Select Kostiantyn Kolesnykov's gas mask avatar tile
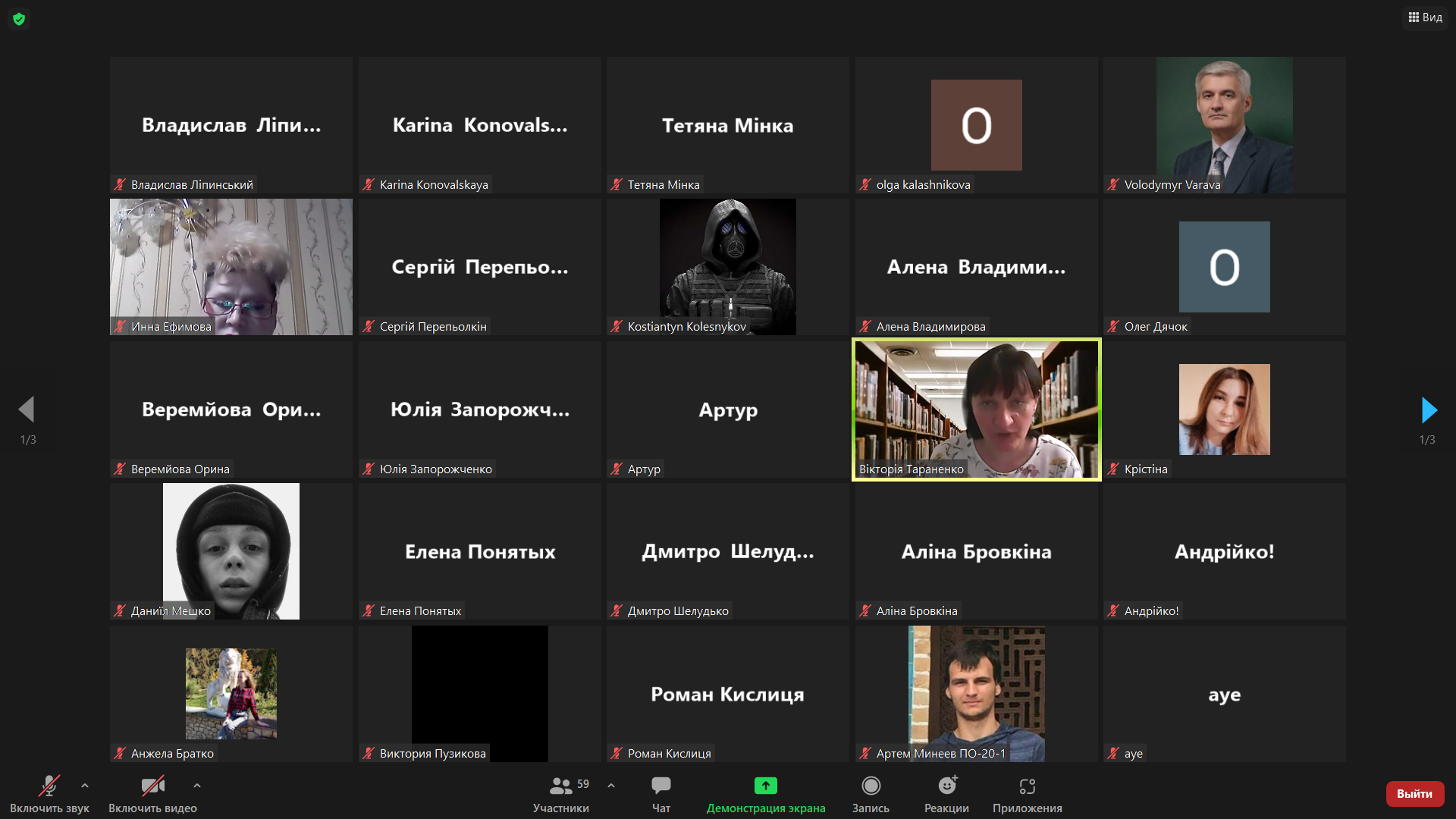The width and height of the screenshot is (1456, 819). coord(728,267)
